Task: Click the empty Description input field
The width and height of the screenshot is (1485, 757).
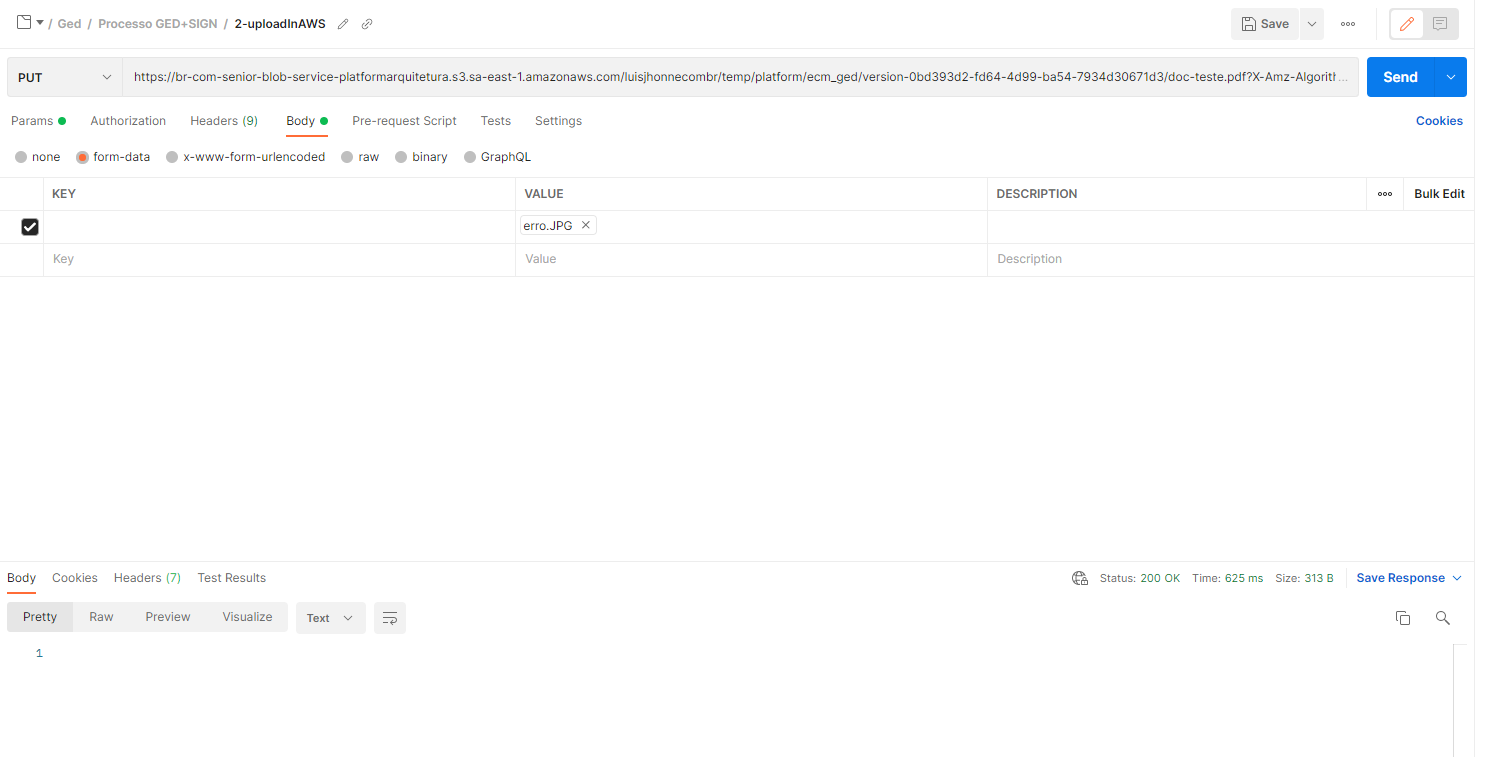Action: [x=1230, y=259]
